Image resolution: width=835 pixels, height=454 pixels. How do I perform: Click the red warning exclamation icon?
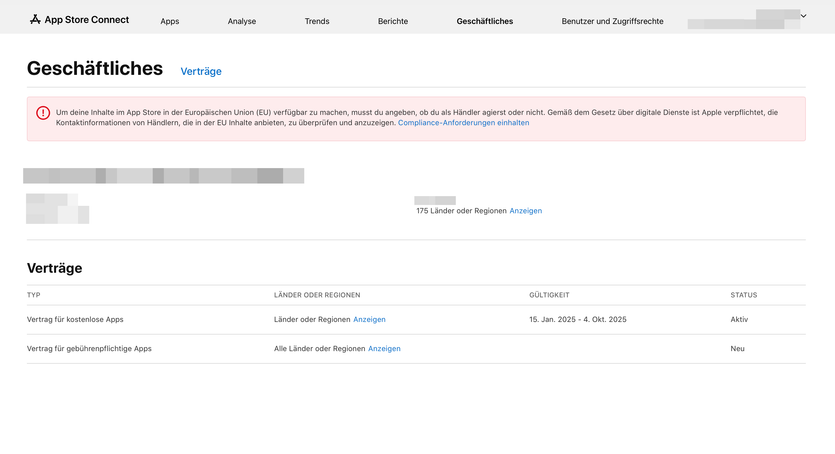coord(43,113)
